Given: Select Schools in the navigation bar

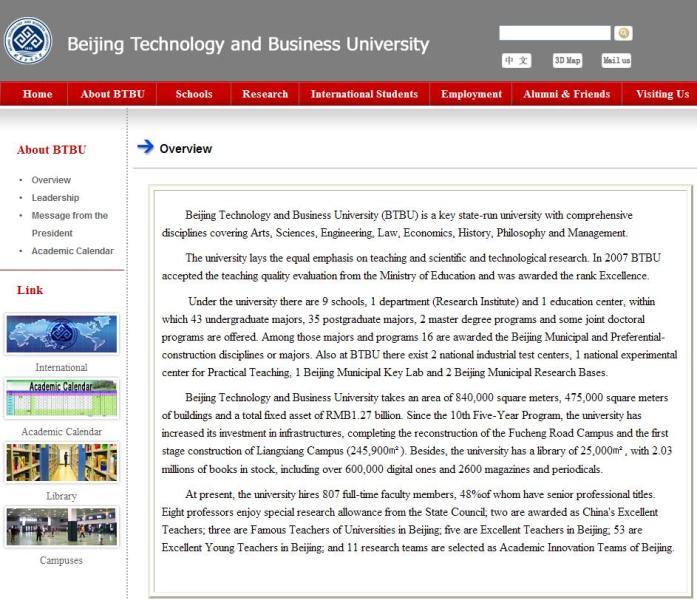Looking at the screenshot, I should [x=194, y=94].
